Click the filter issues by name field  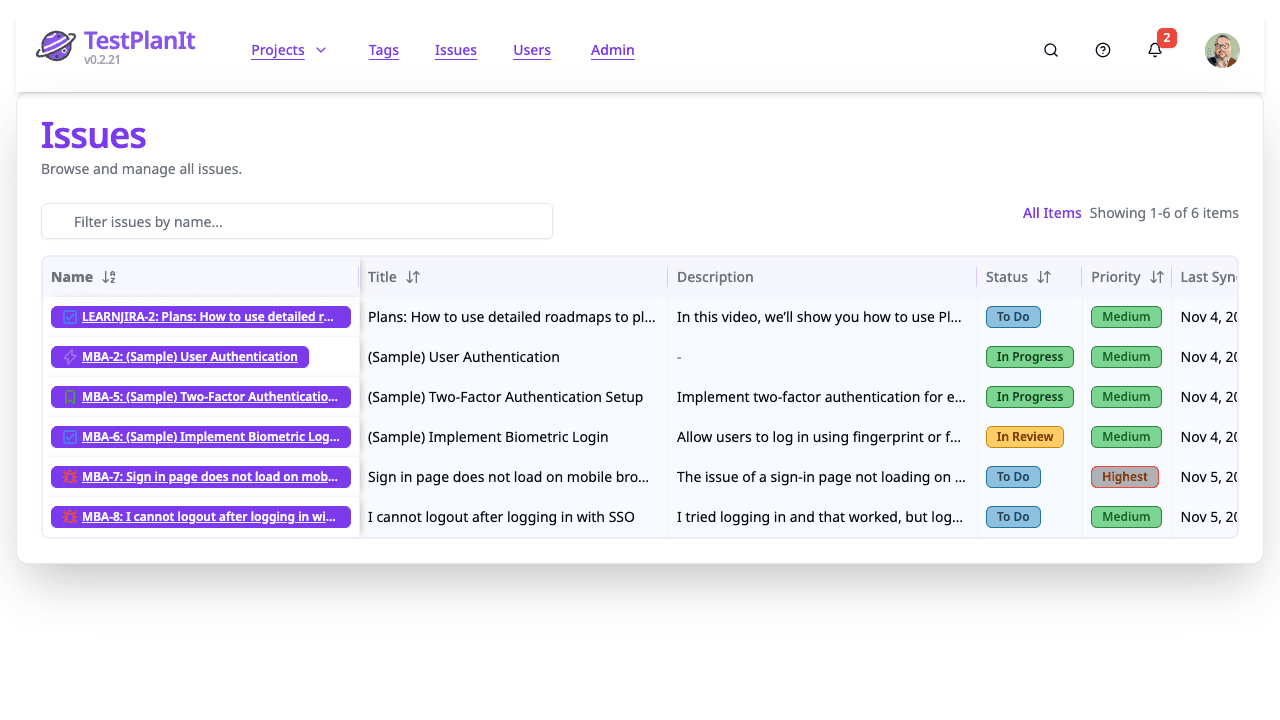pos(297,221)
